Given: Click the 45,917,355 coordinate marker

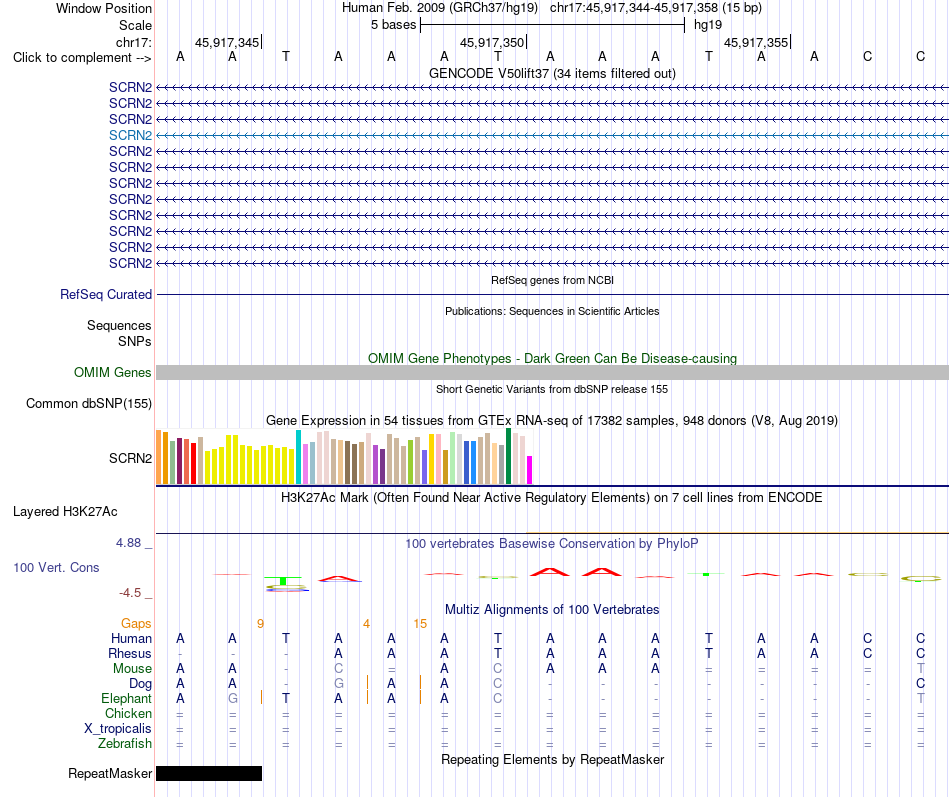Looking at the screenshot, I should coord(756,42).
